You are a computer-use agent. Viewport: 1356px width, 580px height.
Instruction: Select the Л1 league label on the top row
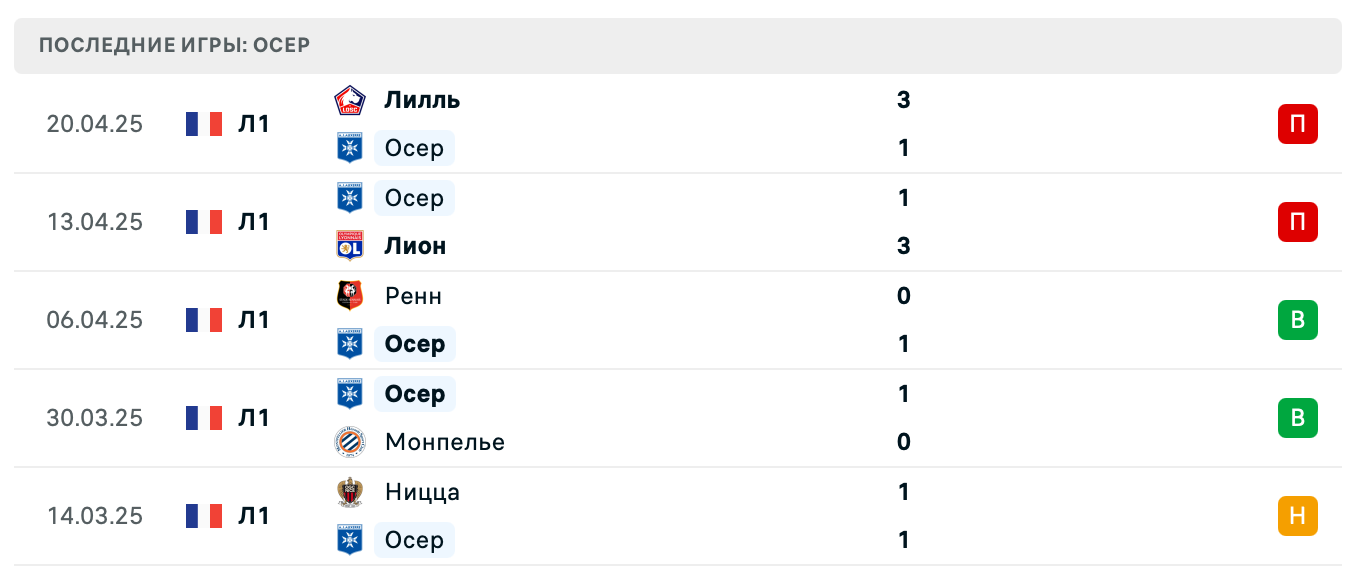tap(254, 124)
